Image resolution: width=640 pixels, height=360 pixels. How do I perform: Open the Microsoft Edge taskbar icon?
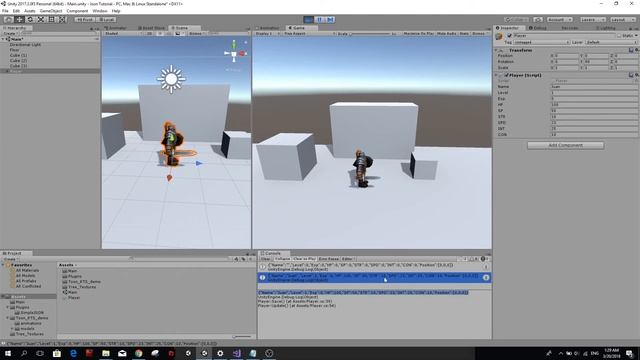[73, 353]
